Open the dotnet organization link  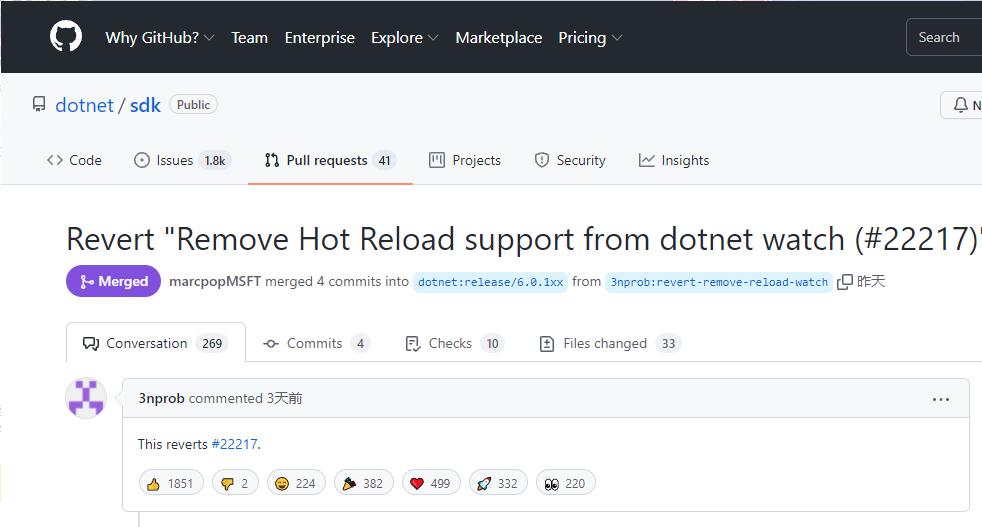85,105
